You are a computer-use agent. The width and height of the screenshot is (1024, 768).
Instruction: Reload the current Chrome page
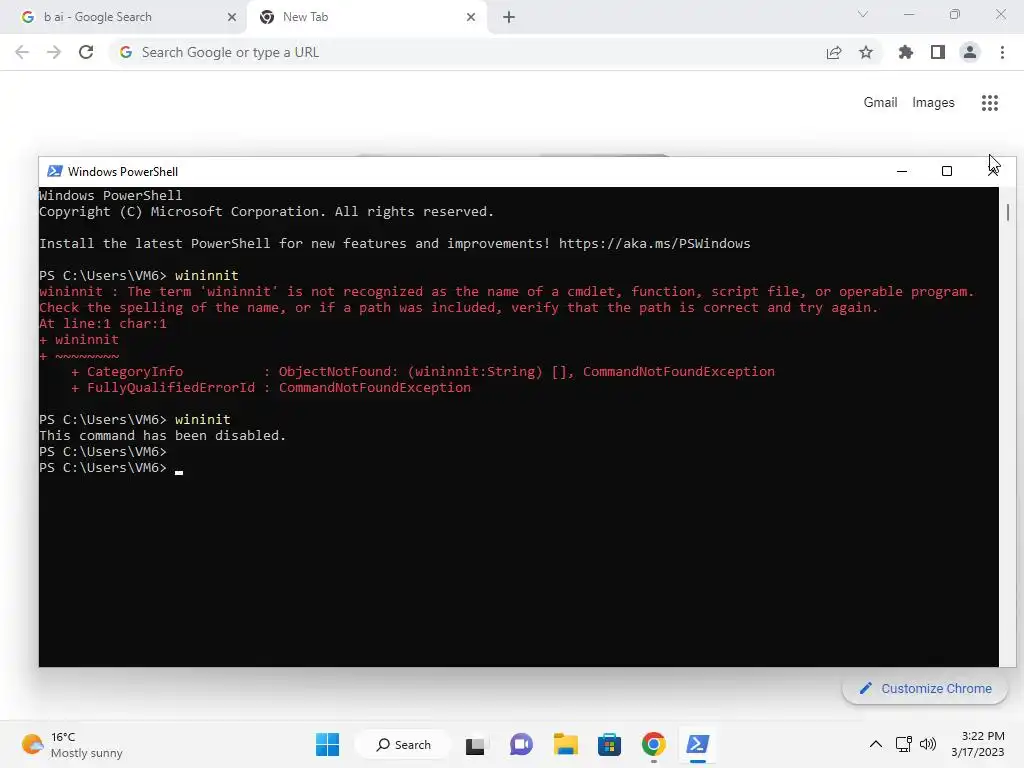coord(86,52)
